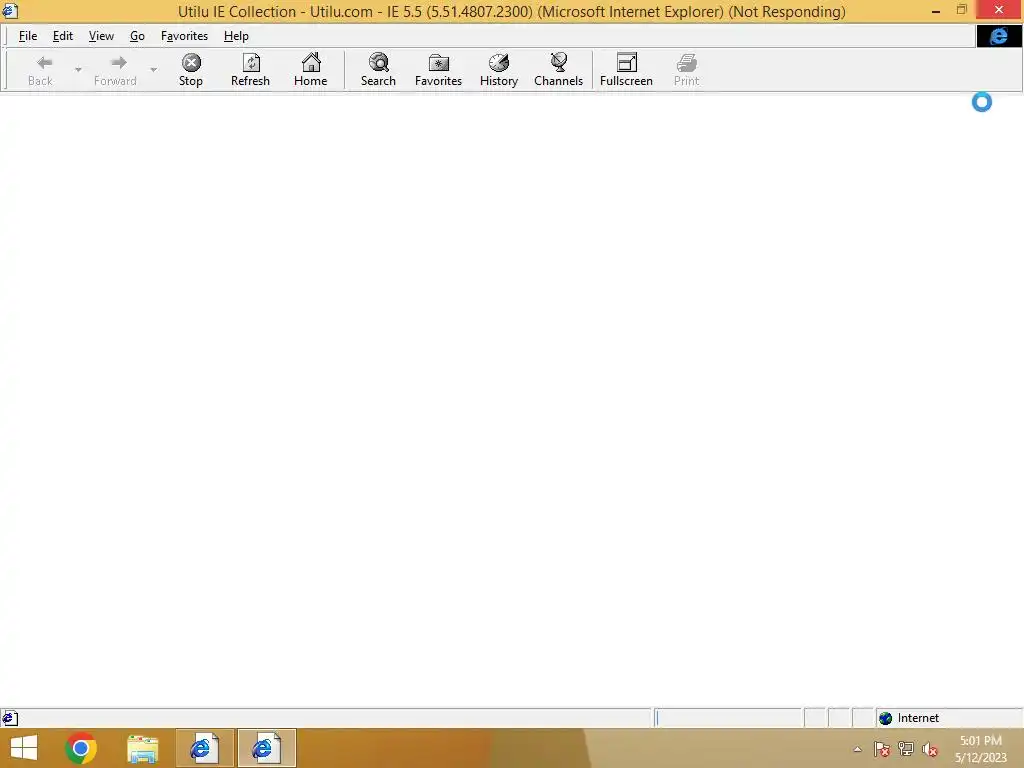Open the View menu
The image size is (1024, 768).
101,36
